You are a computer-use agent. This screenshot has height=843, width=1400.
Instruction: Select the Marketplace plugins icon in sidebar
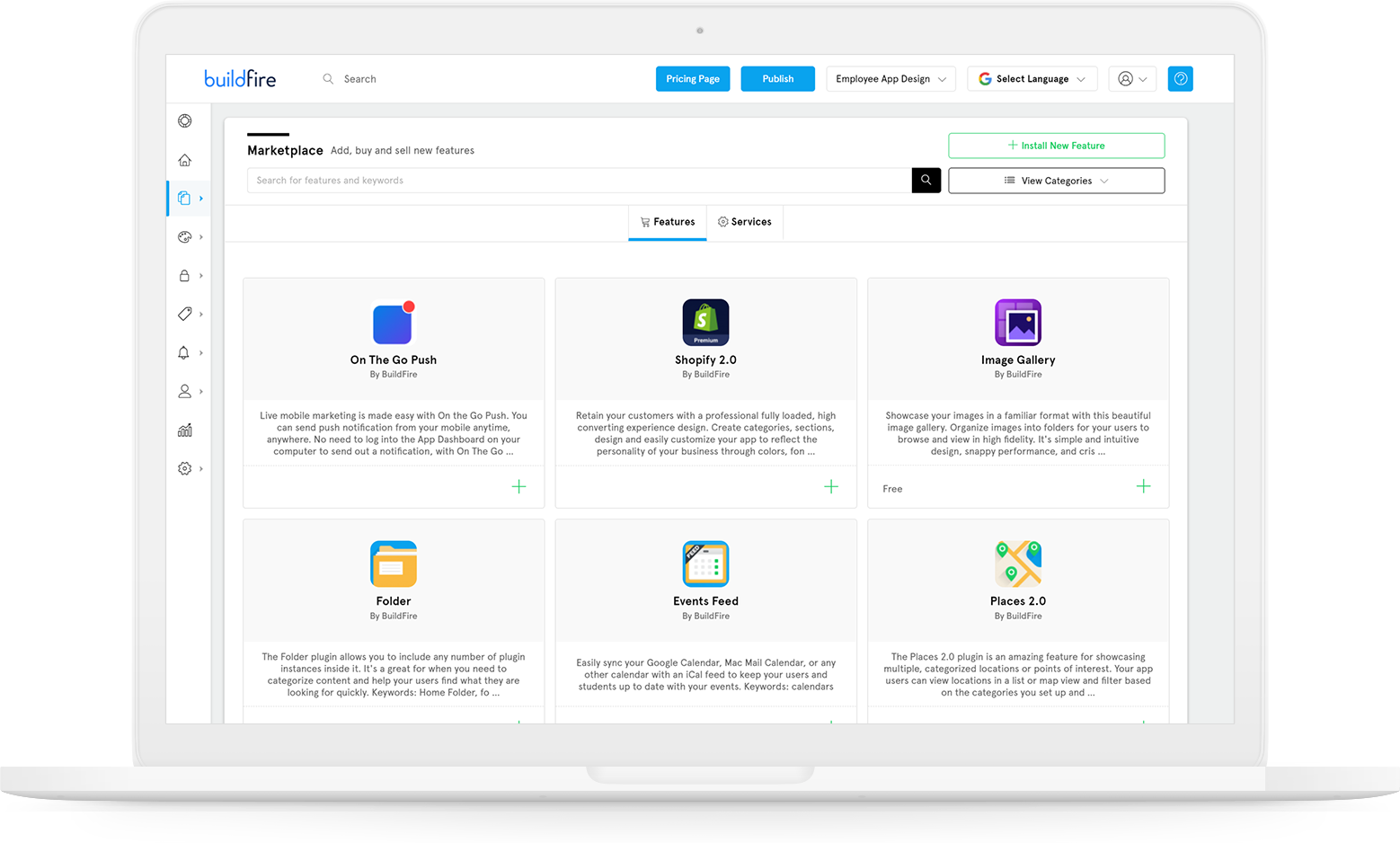point(186,198)
